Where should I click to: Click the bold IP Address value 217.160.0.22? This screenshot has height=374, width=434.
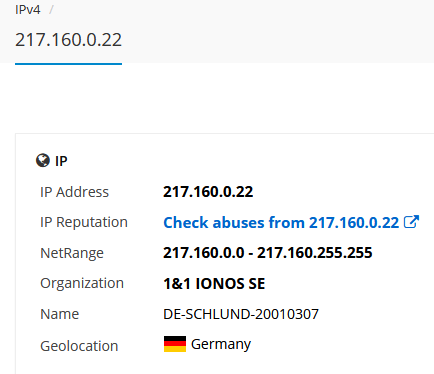(208, 192)
